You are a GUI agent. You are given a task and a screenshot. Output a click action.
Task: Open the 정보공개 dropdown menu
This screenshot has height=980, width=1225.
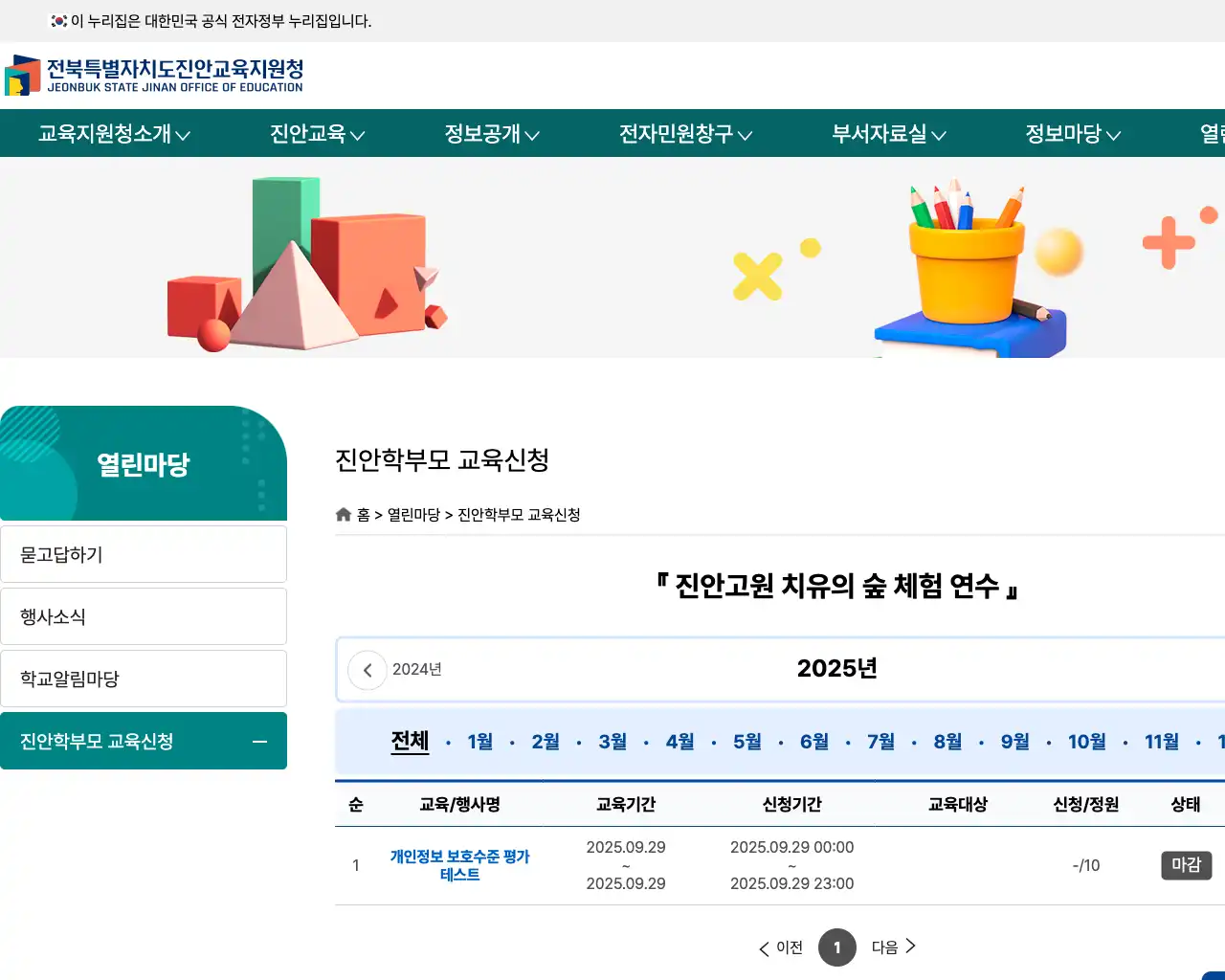click(491, 134)
